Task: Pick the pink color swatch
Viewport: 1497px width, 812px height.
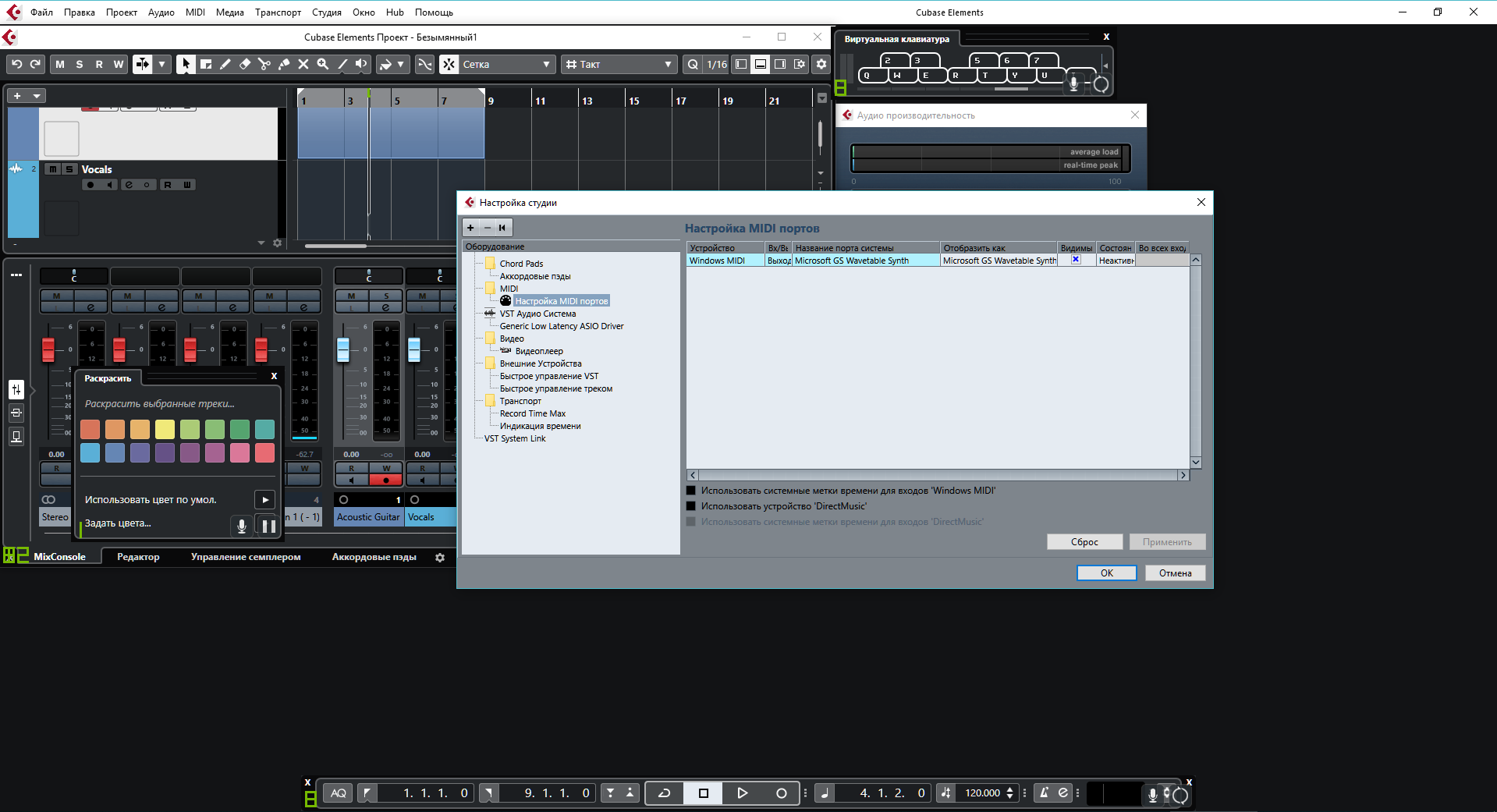Action: tap(239, 453)
